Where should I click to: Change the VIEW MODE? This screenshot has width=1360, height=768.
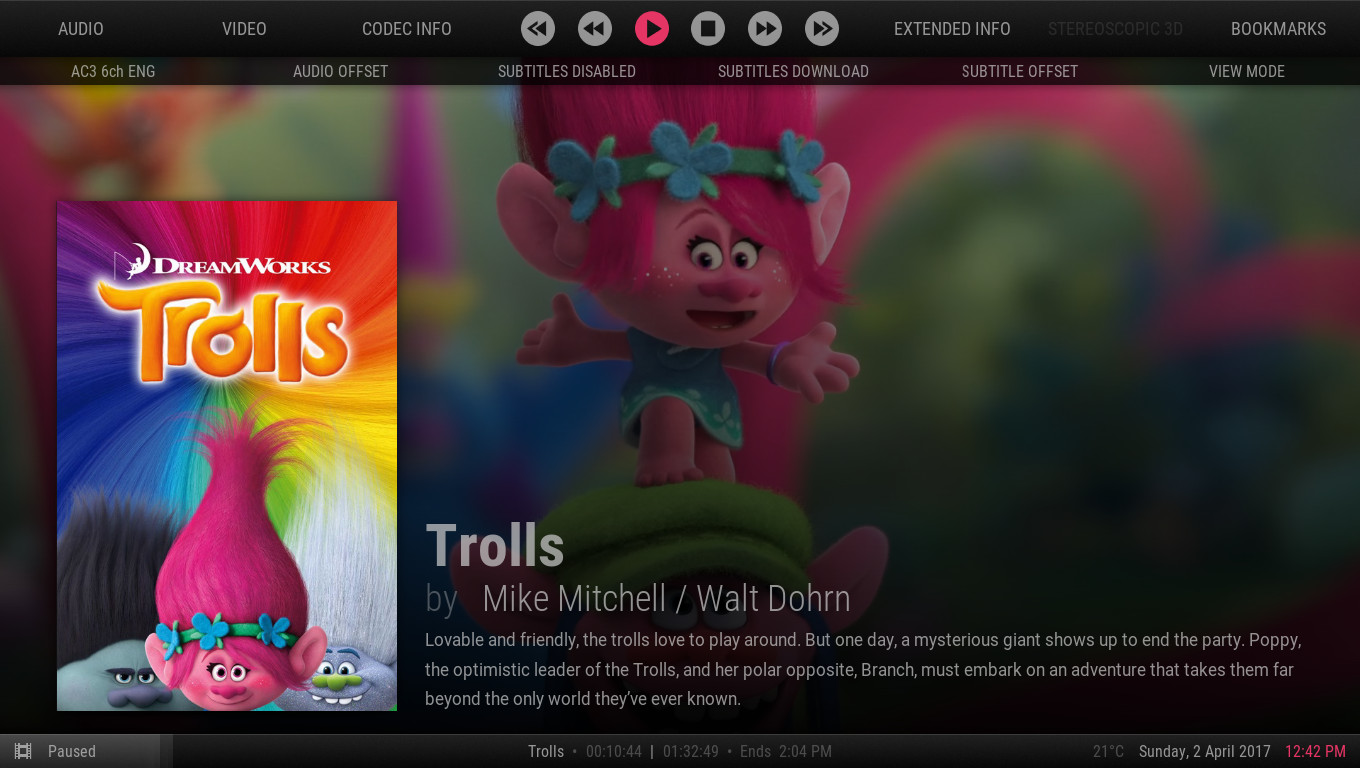[1246, 71]
